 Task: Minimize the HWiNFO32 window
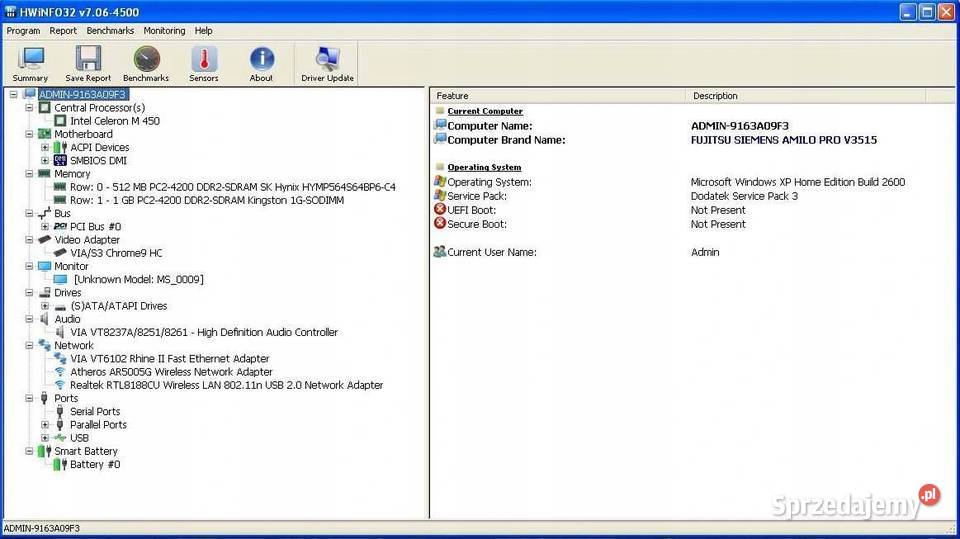[908, 12]
